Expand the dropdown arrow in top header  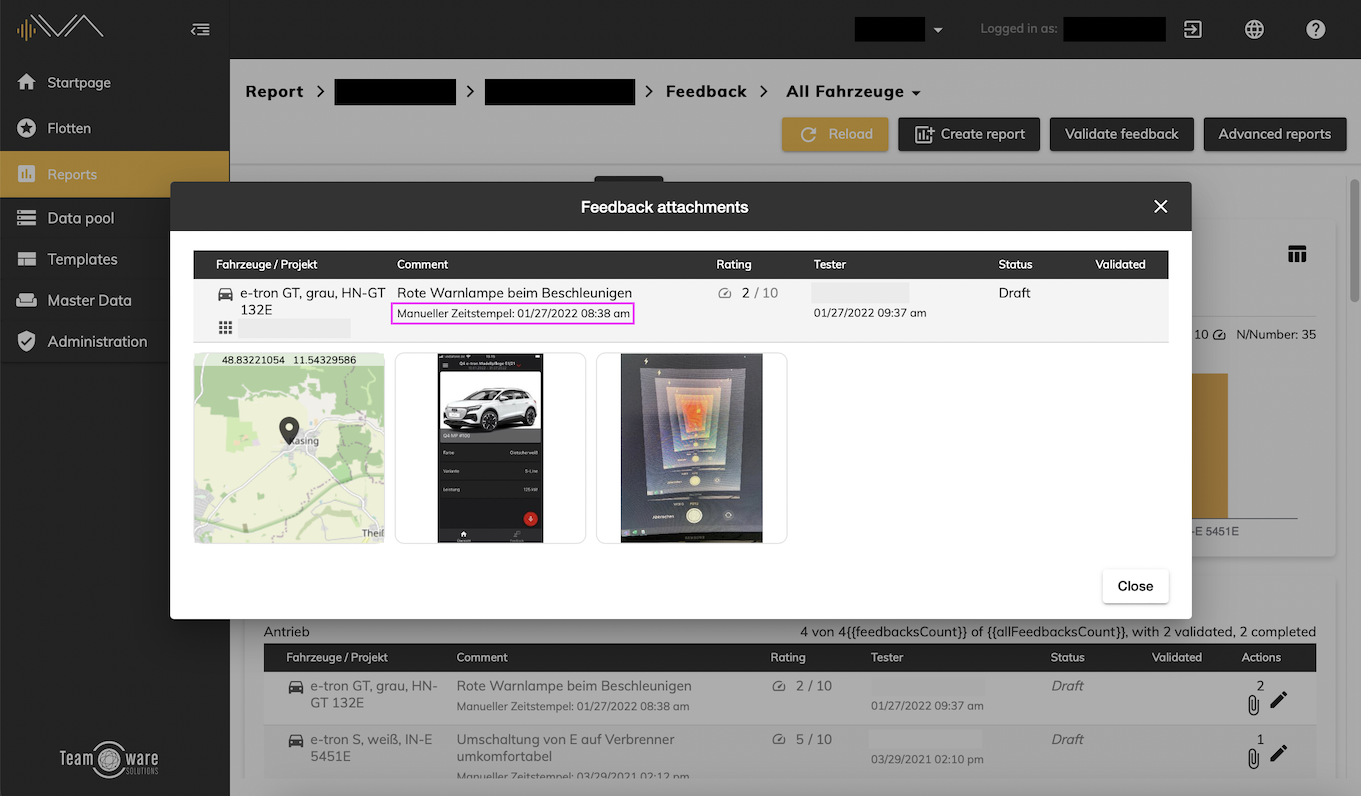pyautogui.click(x=938, y=31)
